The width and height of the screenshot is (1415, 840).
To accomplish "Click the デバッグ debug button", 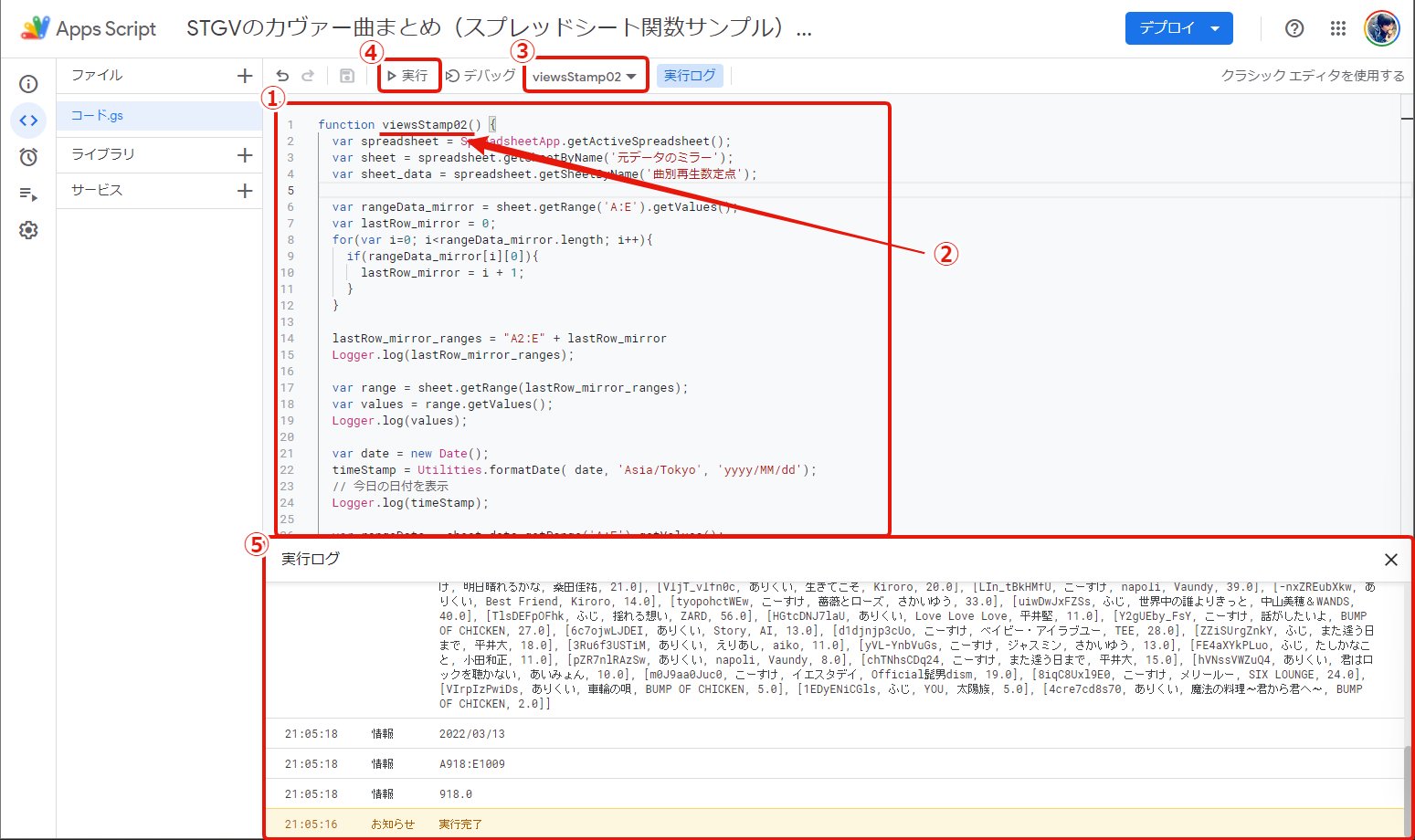I will (x=480, y=76).
